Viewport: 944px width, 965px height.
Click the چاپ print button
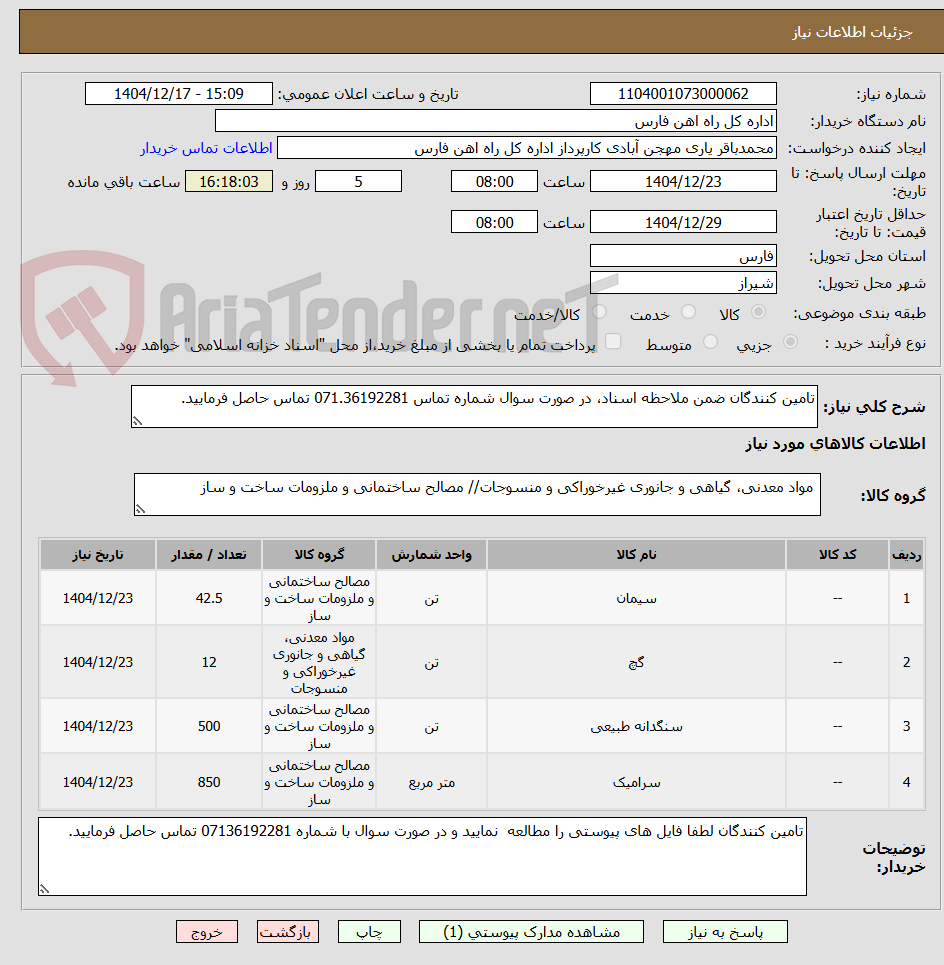point(369,932)
